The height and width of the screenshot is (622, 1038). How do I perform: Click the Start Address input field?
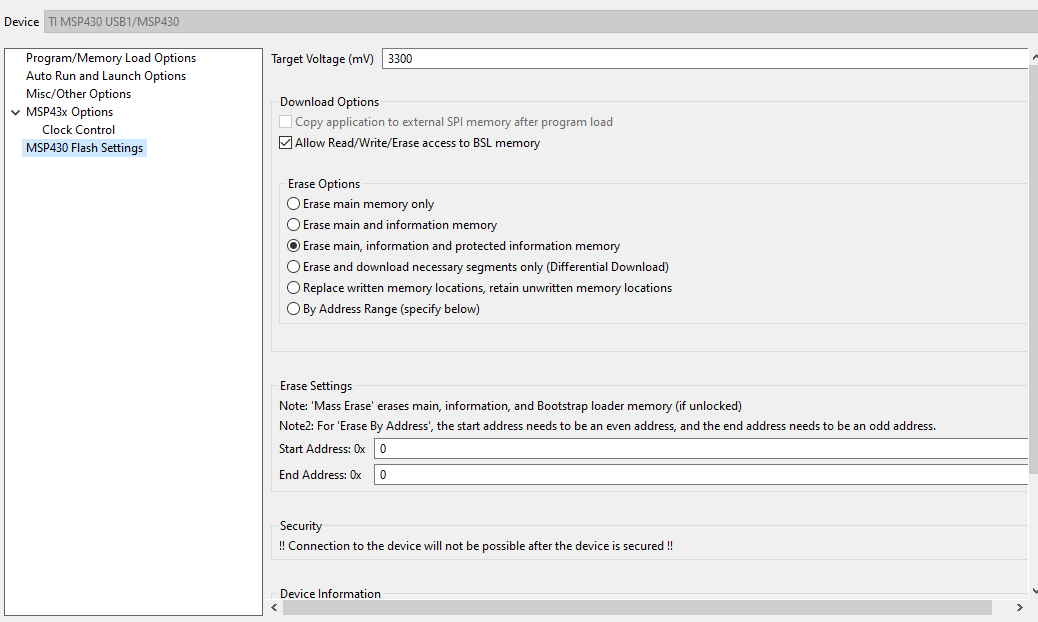coord(702,449)
